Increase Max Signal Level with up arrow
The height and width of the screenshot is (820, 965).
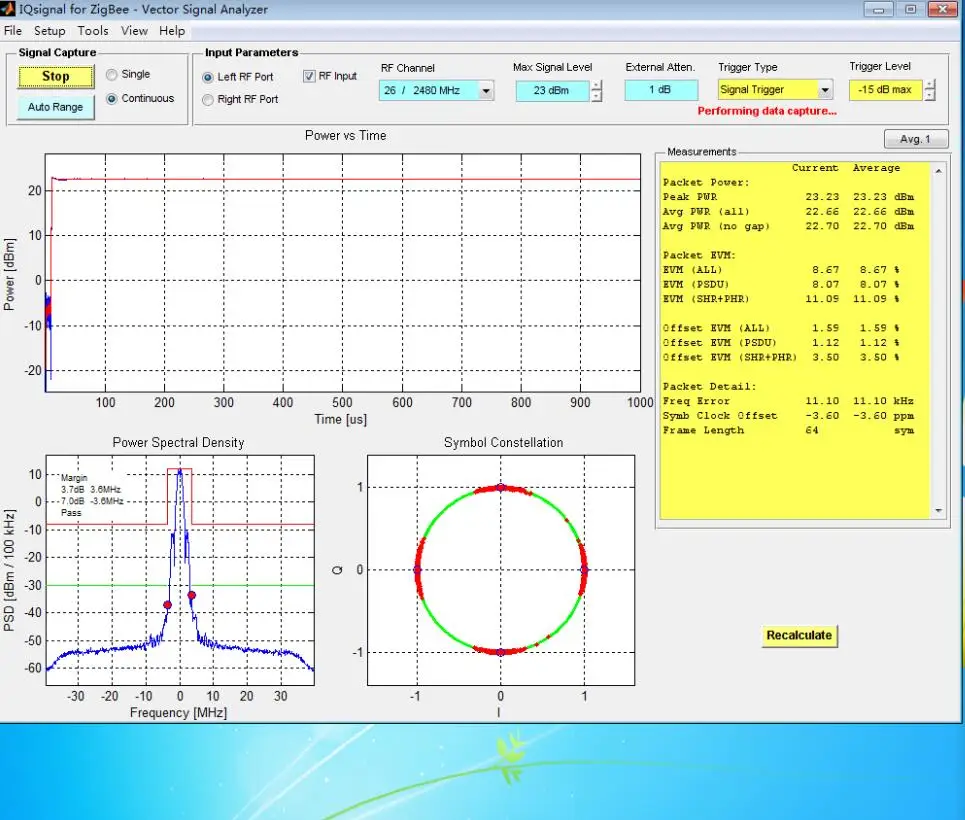tap(597, 85)
